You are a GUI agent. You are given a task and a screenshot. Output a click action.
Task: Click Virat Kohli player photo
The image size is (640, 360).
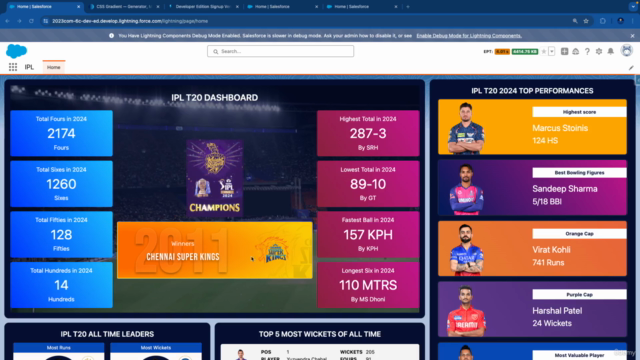(466, 249)
